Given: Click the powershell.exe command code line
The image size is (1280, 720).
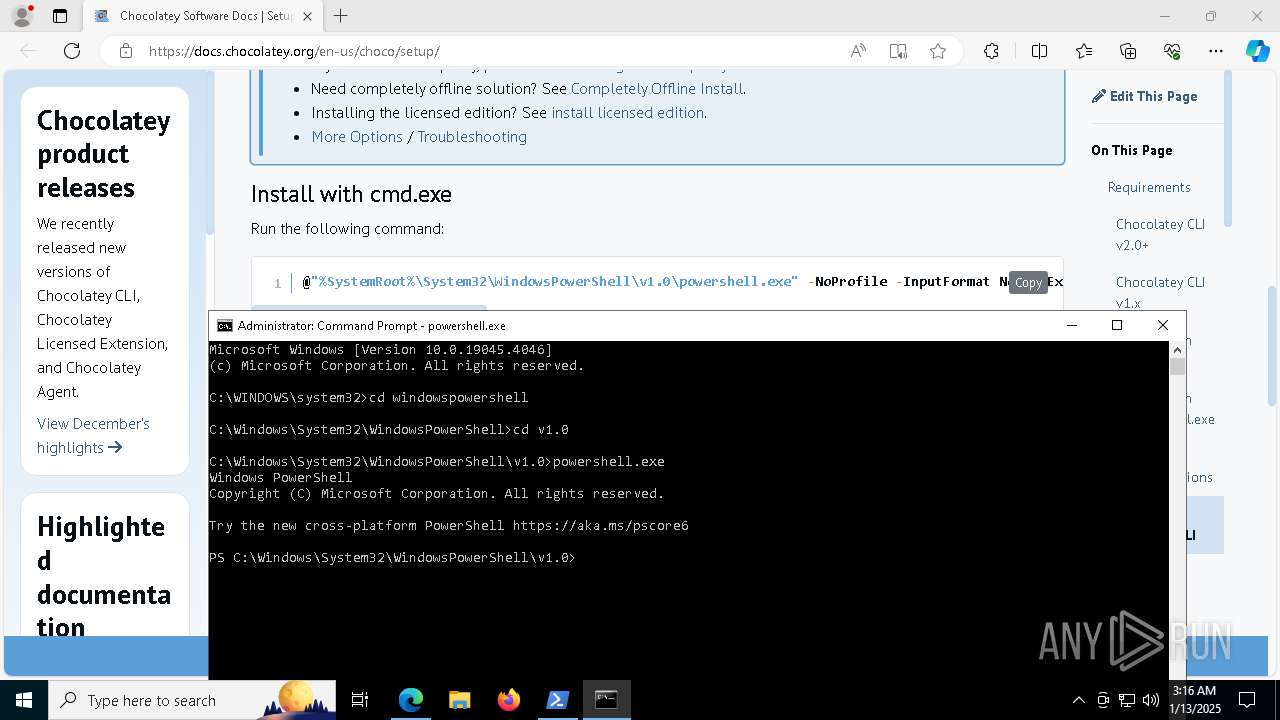Looking at the screenshot, I should 682,282.
